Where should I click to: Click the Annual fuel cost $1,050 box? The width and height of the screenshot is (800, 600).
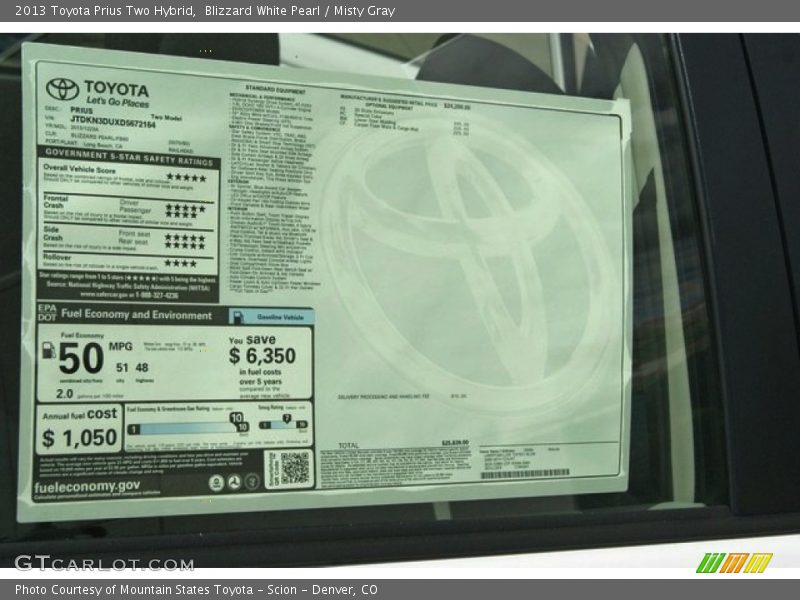(x=80, y=430)
